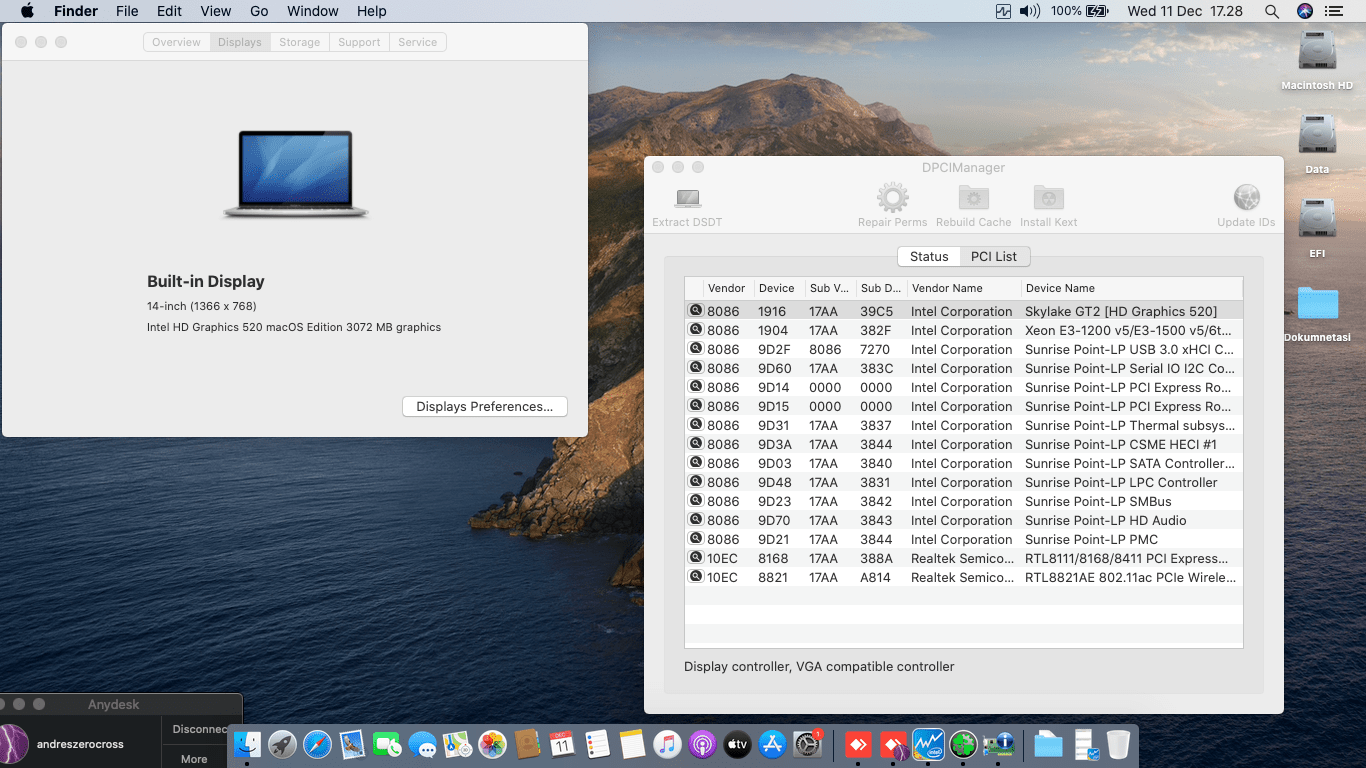Click the Update IDs globe icon
Screen dimensions: 1366x768
[x=1246, y=197]
